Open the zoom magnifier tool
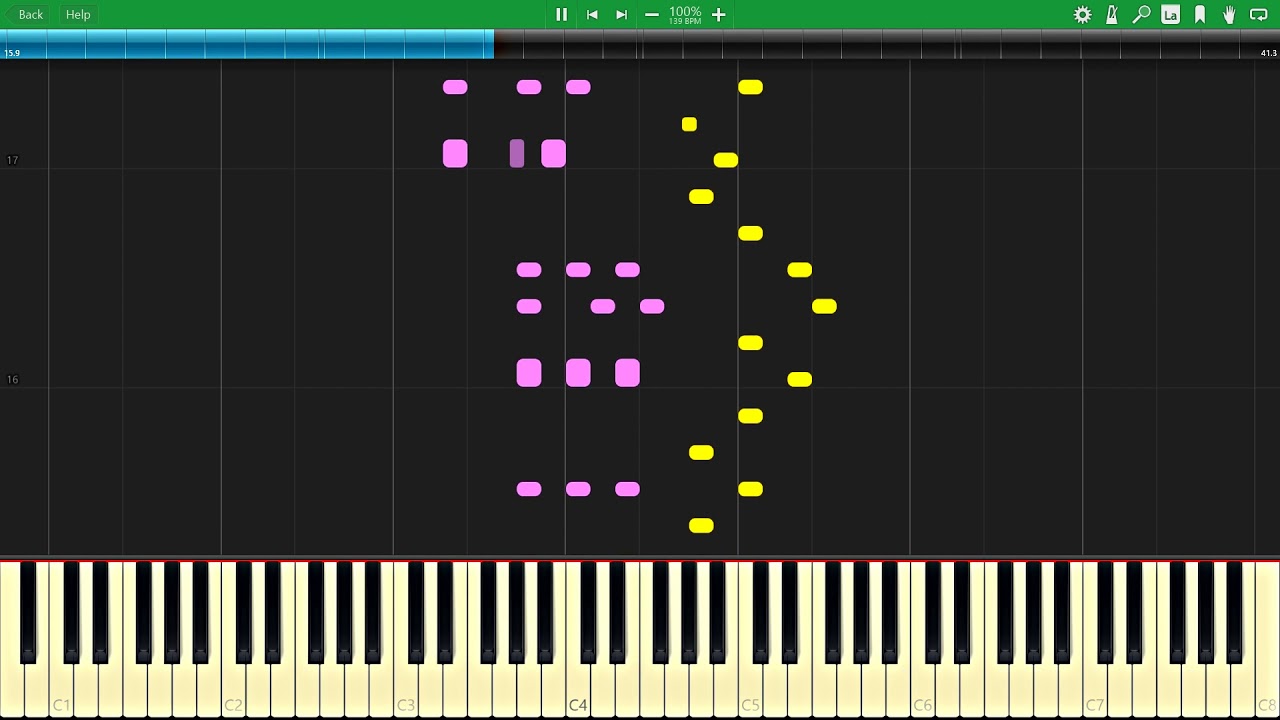 click(1141, 14)
